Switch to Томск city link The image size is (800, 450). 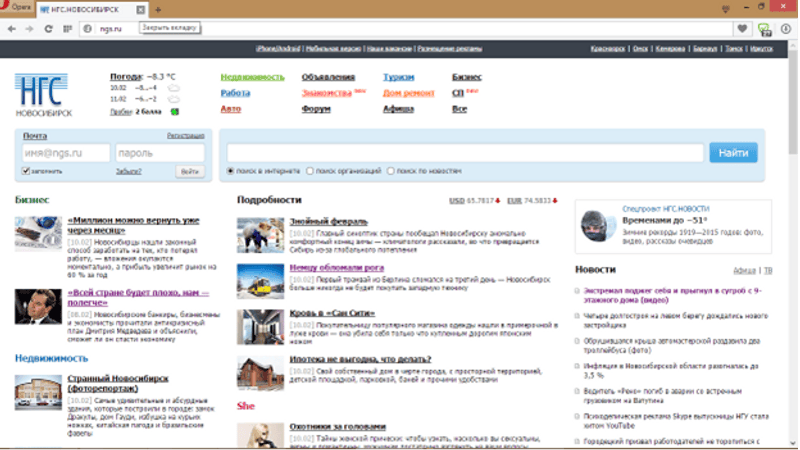click(734, 48)
